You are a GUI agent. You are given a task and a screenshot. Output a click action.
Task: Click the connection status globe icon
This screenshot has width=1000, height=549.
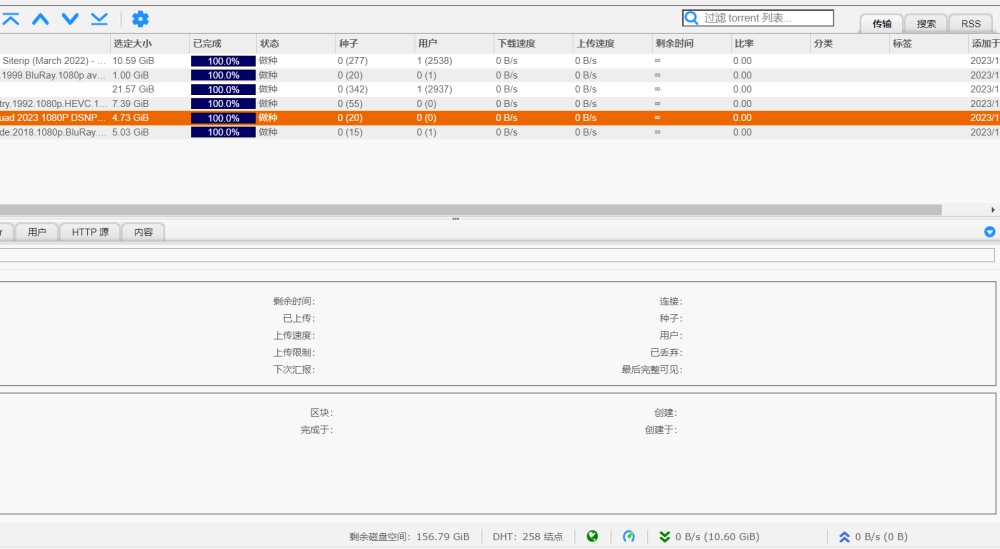pos(592,536)
